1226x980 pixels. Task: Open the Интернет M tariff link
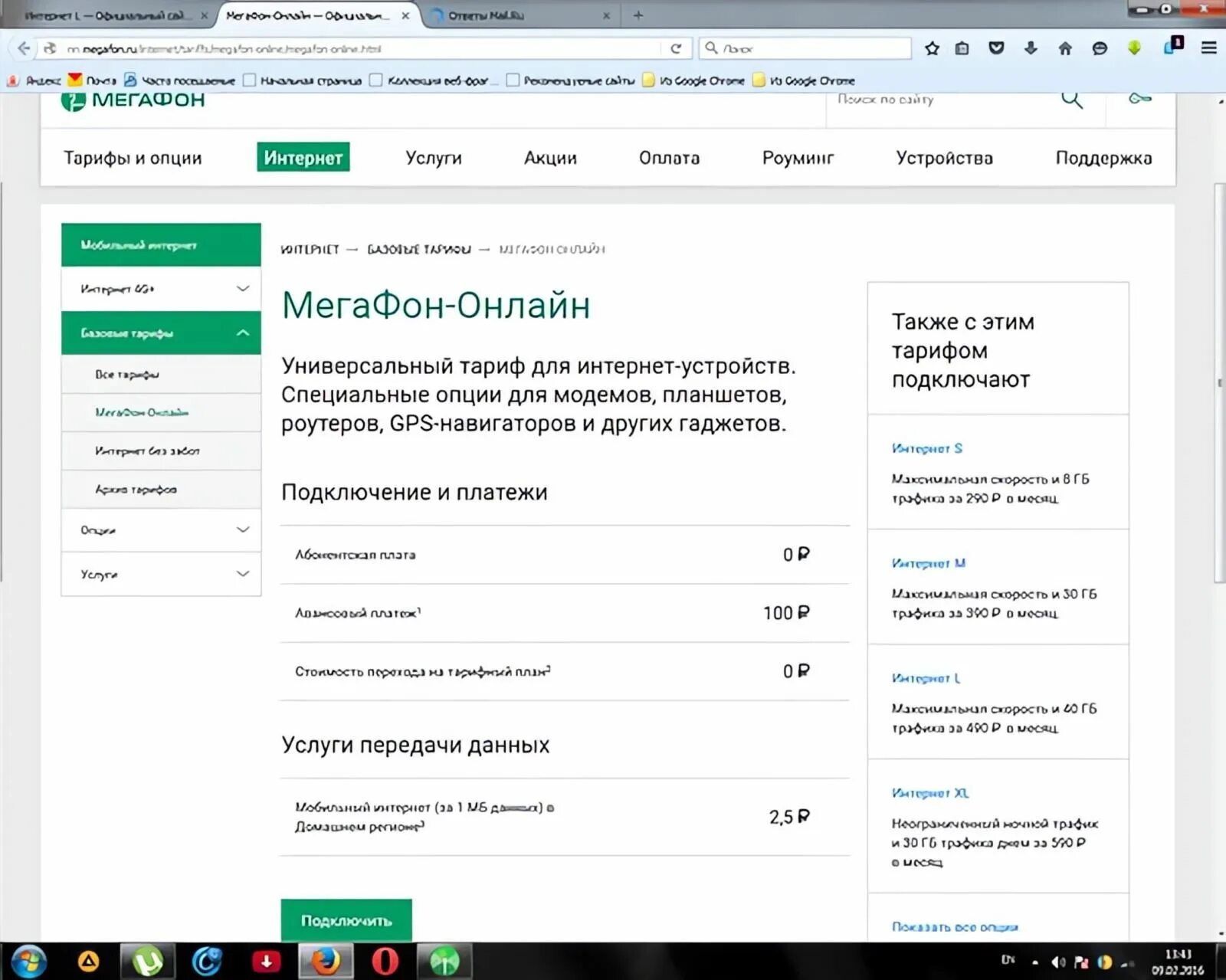coord(929,563)
